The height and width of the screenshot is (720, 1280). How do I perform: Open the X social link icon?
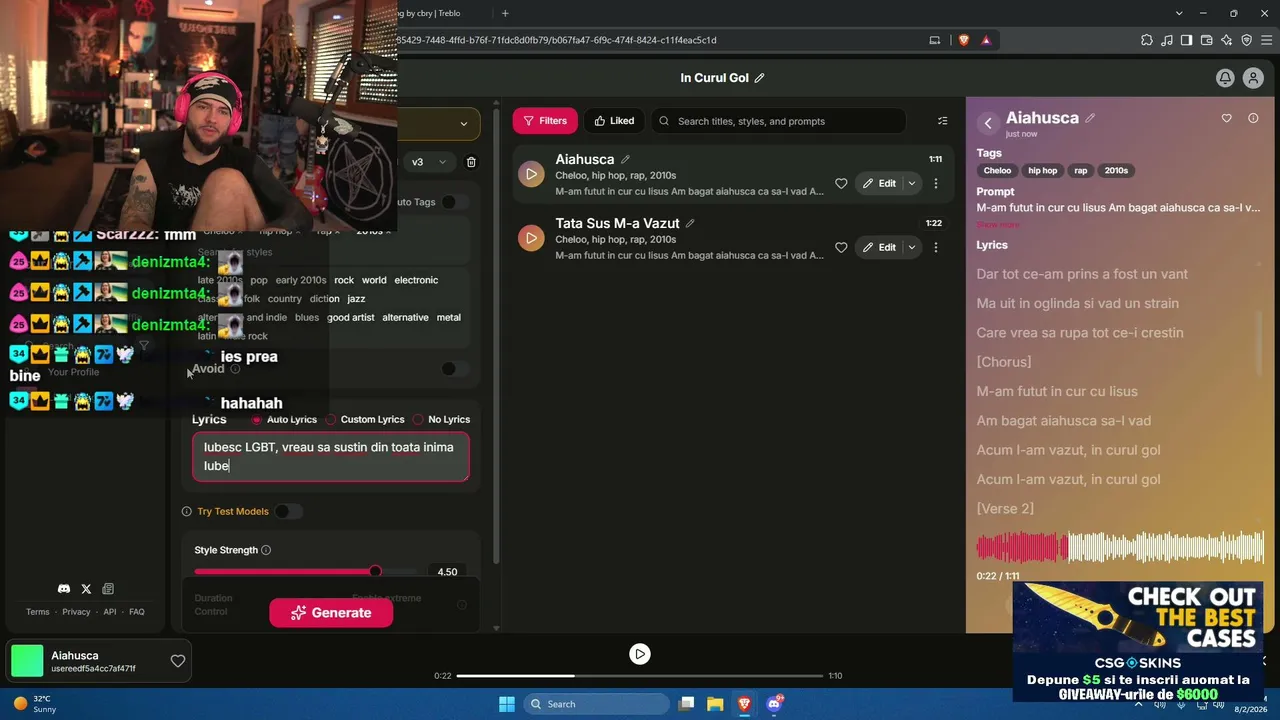[x=86, y=589]
